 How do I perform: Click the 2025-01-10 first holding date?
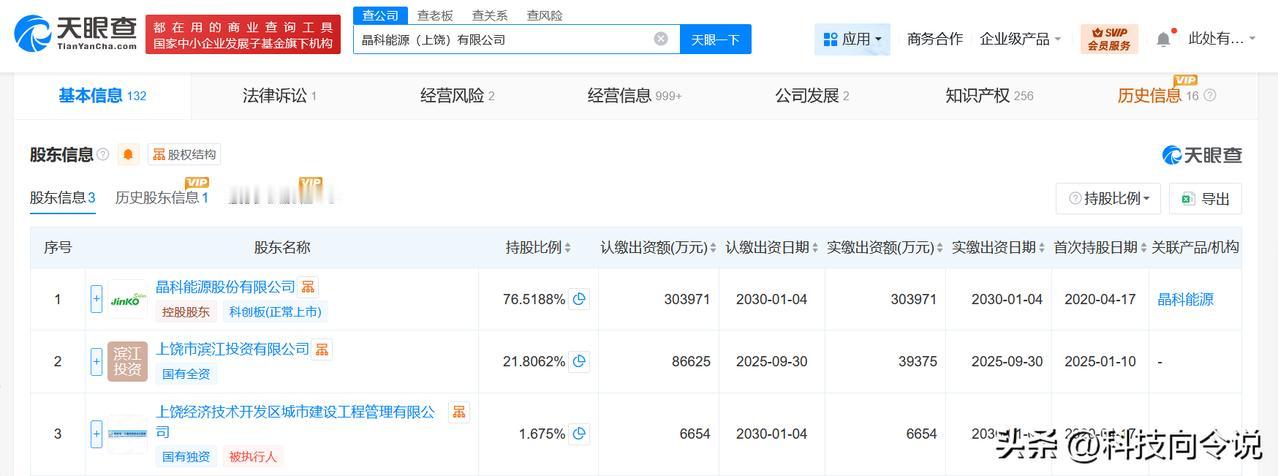(x=1100, y=361)
